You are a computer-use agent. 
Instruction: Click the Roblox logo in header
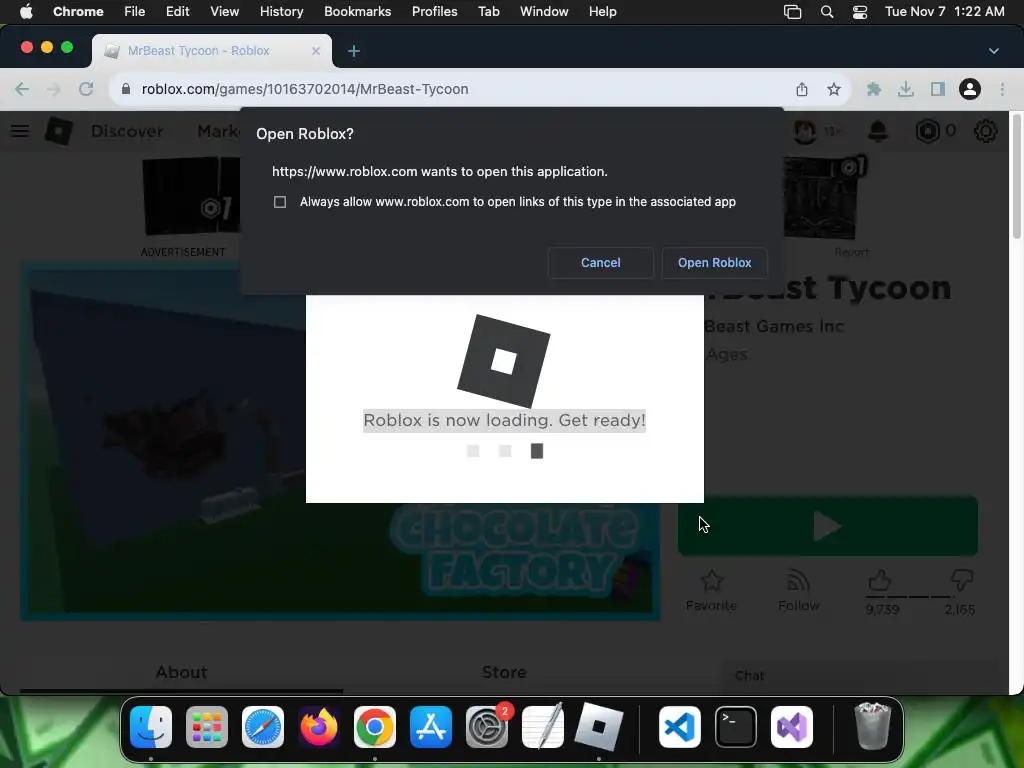click(59, 131)
